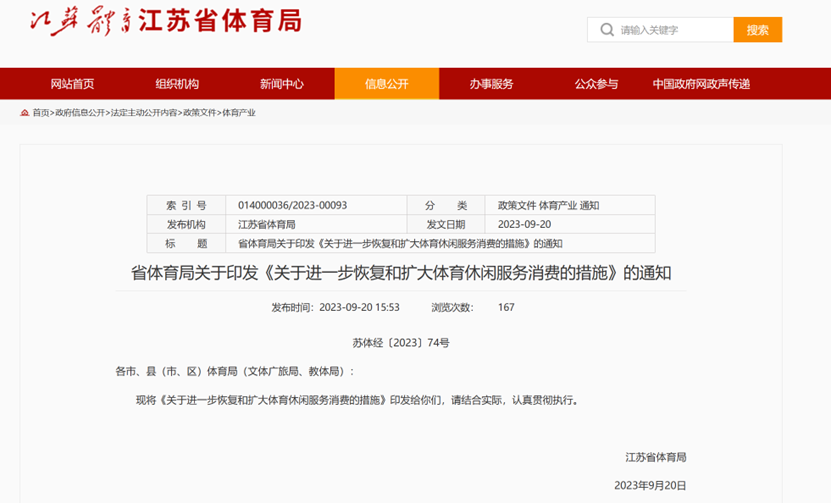Go to 体育产业 breadcrumb link
This screenshot has width=831, height=503.
238,113
